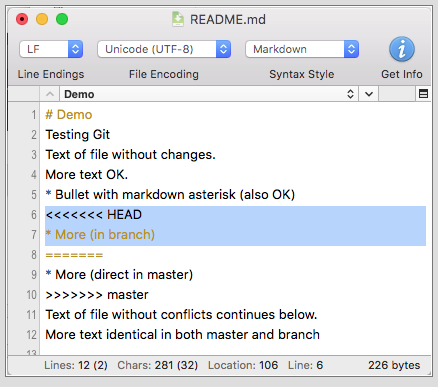Open the Get Info inspector icon
Screen dimensions: 438x387
pos(402,49)
